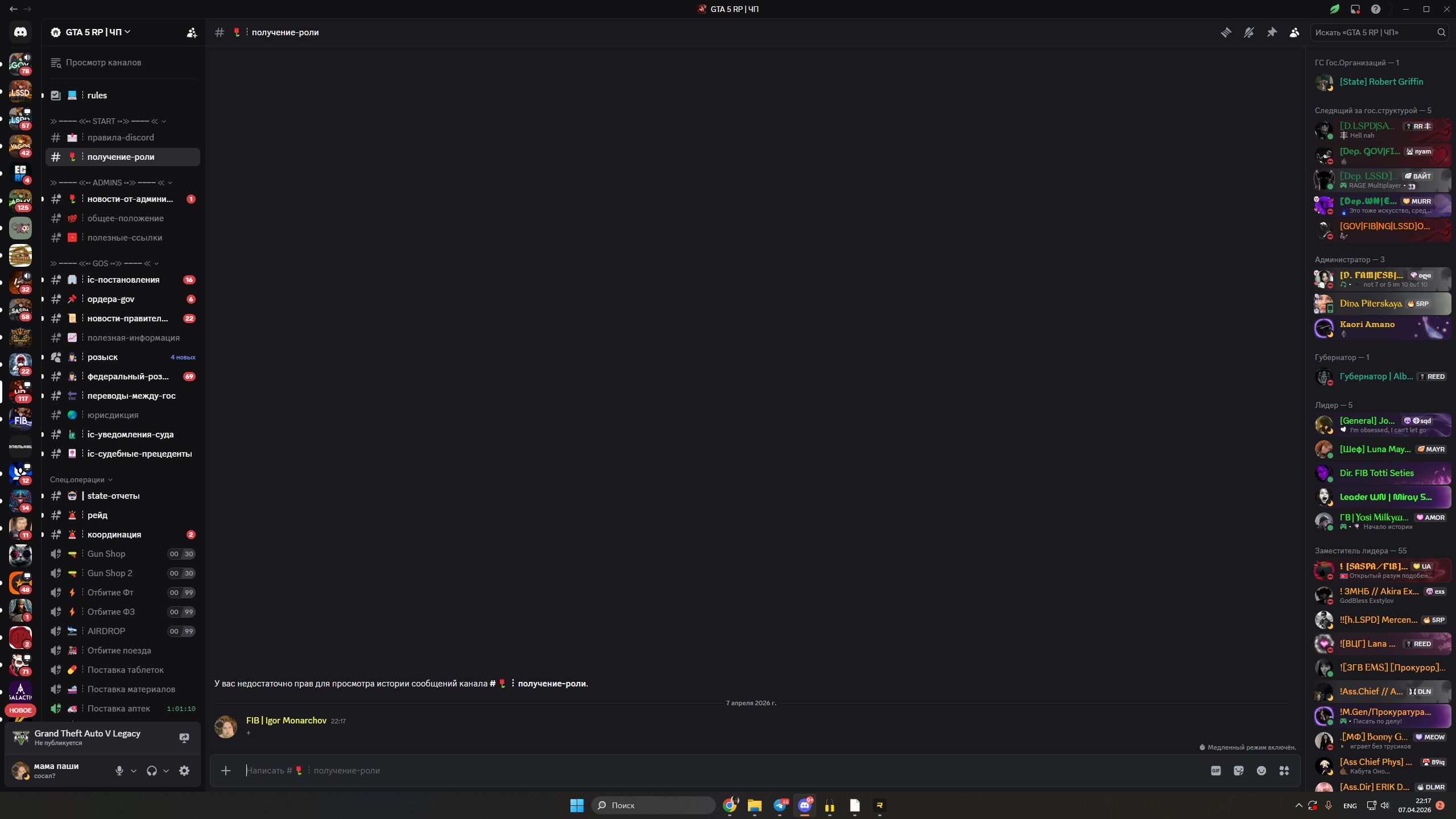Open the розыск channel
1456x819 pixels.
point(102,357)
